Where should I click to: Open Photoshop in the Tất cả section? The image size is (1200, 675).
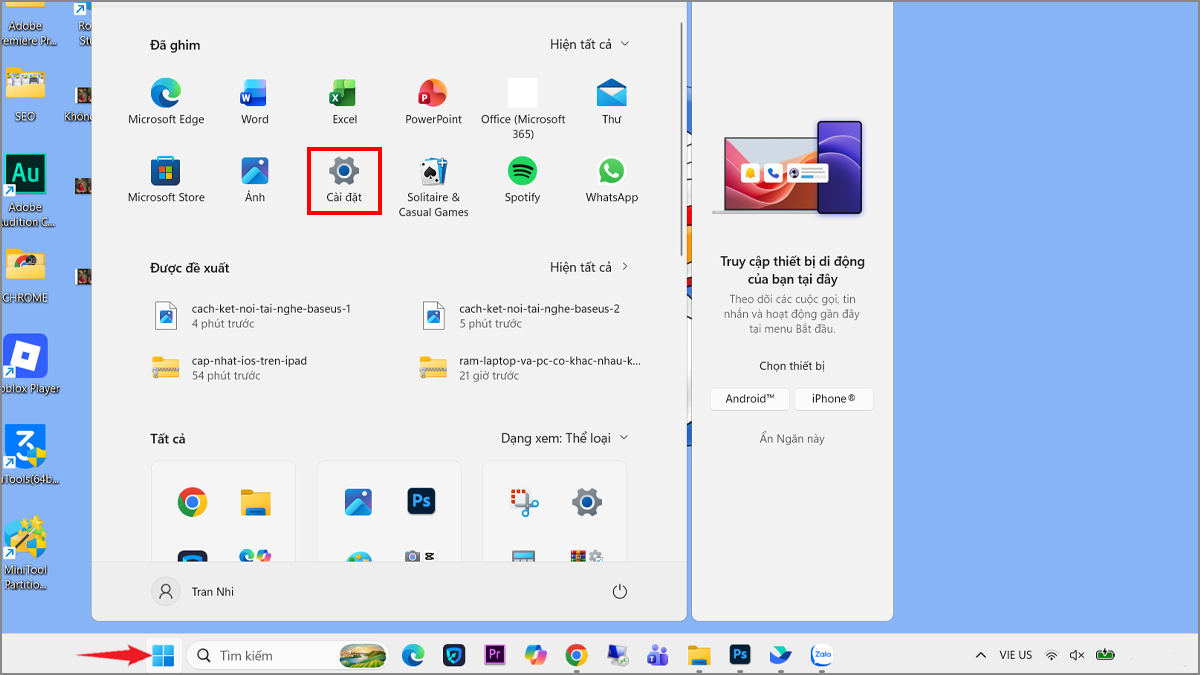pyautogui.click(x=421, y=501)
